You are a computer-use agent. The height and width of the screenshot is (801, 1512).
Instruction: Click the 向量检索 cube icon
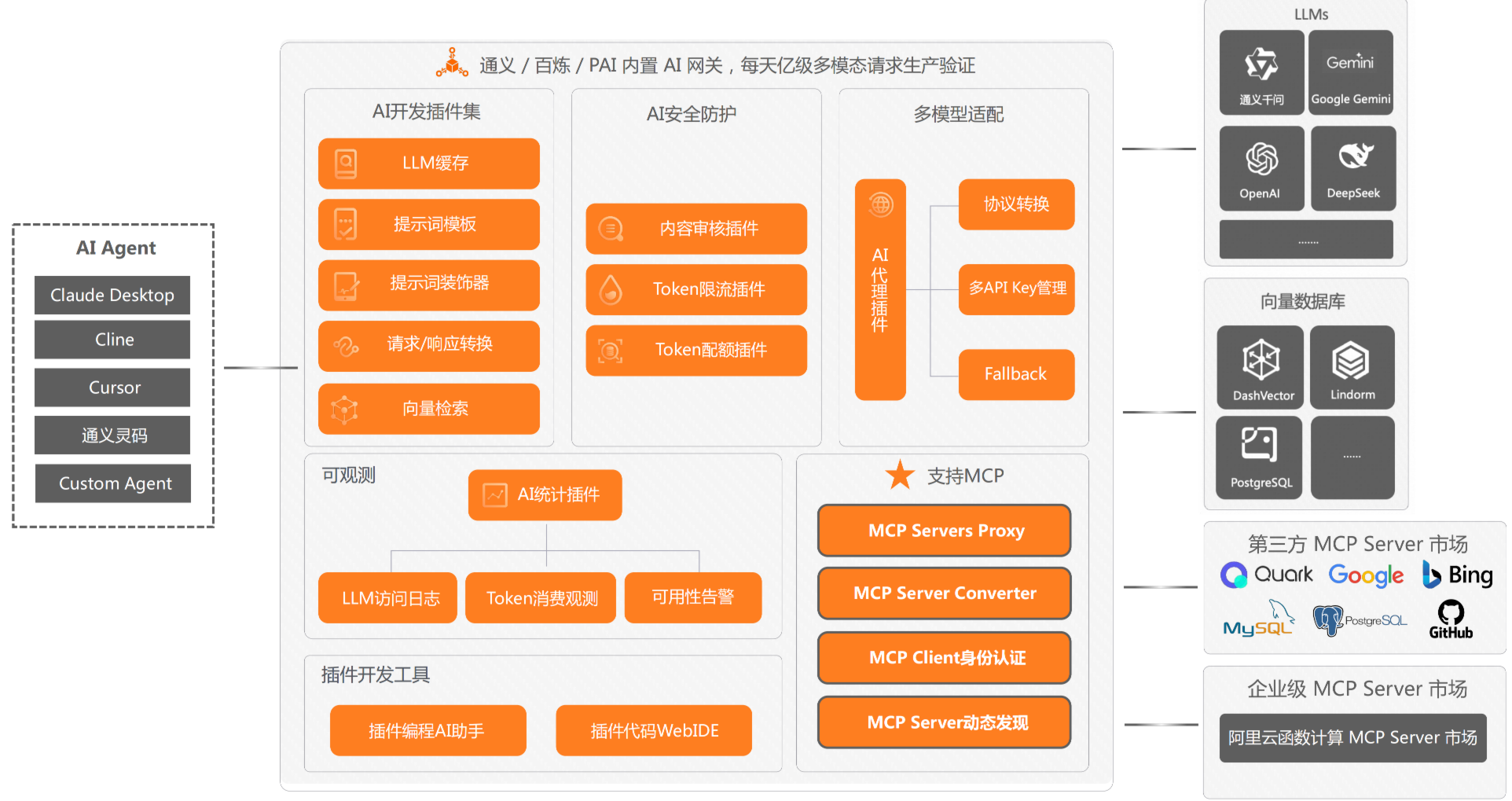345,410
